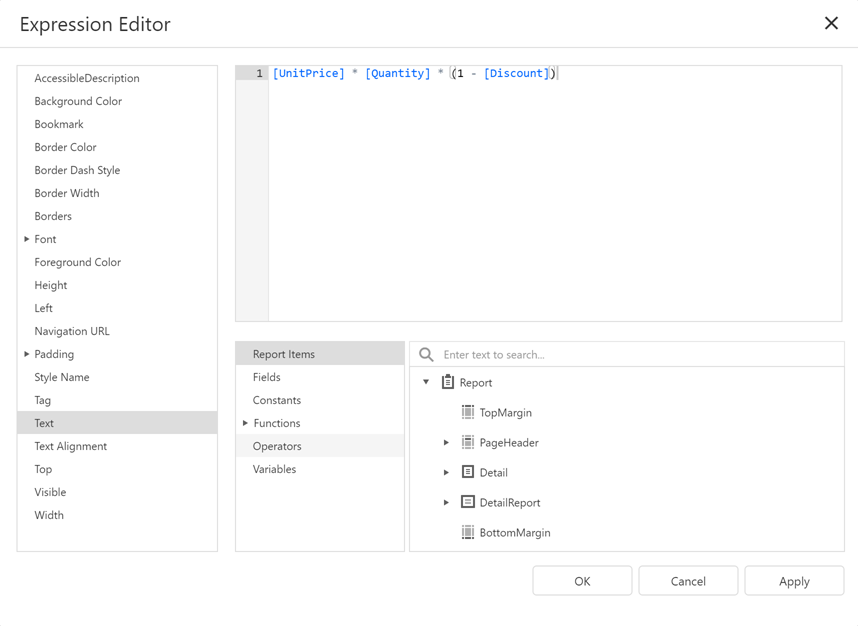
Task: Collapse the Report tree node
Action: coord(425,382)
